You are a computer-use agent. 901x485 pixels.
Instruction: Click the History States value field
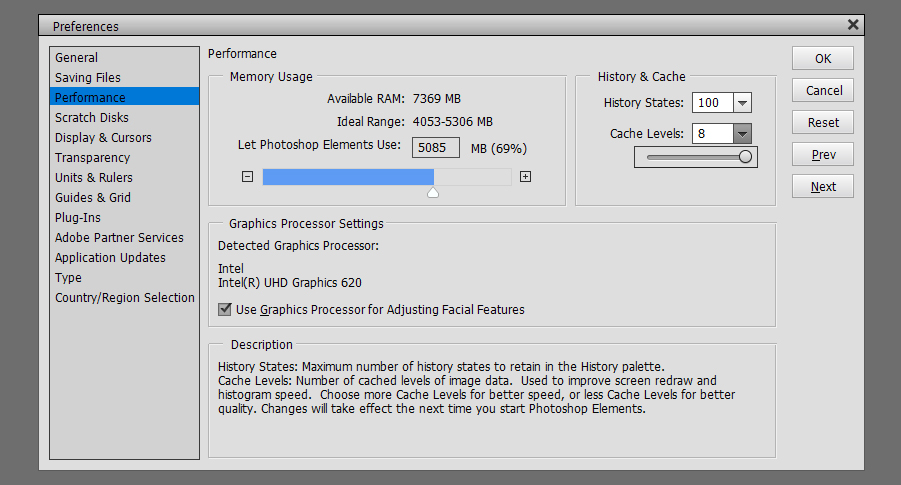[x=713, y=103]
